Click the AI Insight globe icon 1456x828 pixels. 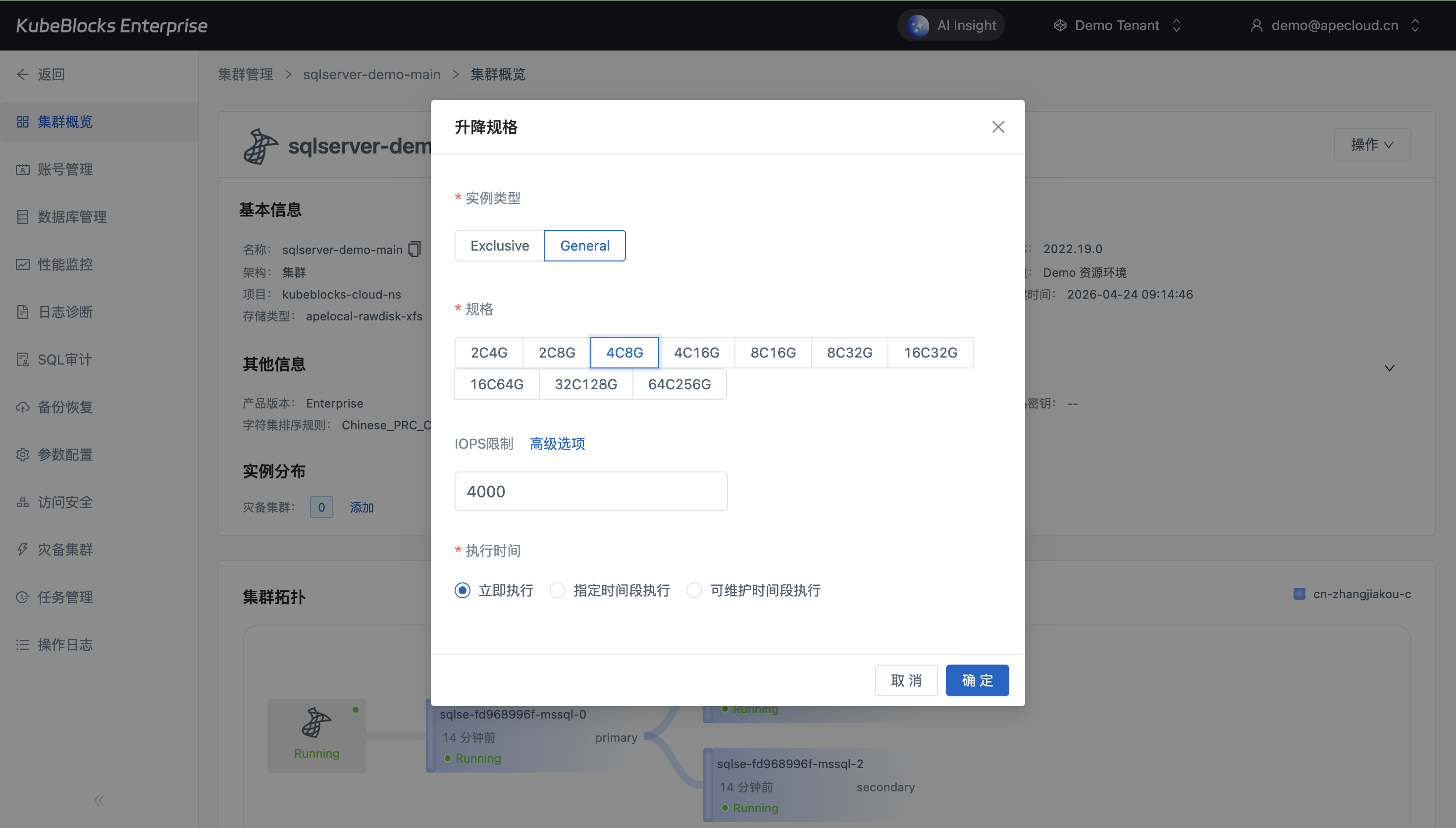917,26
